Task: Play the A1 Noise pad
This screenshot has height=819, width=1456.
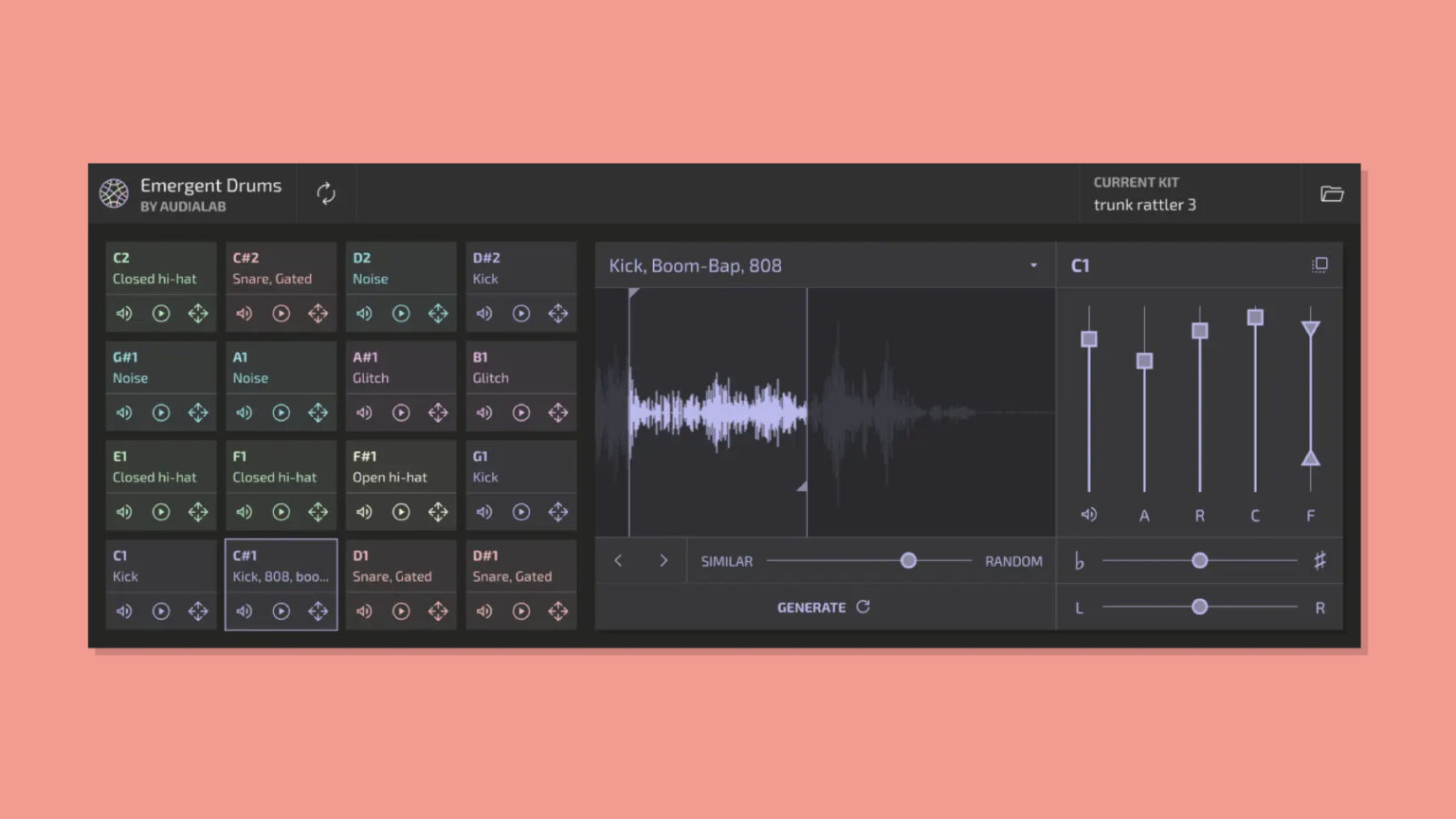Action: click(x=282, y=412)
